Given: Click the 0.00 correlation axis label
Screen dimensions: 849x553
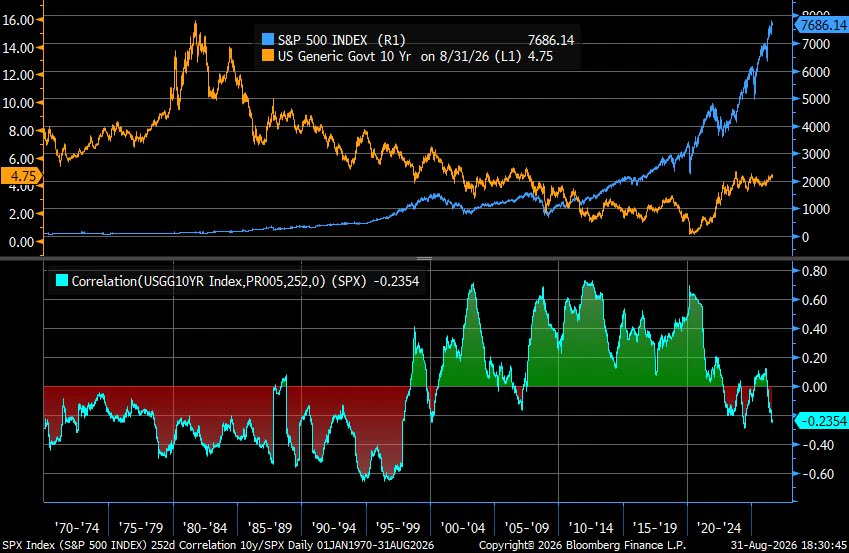Looking at the screenshot, I should pos(814,387).
